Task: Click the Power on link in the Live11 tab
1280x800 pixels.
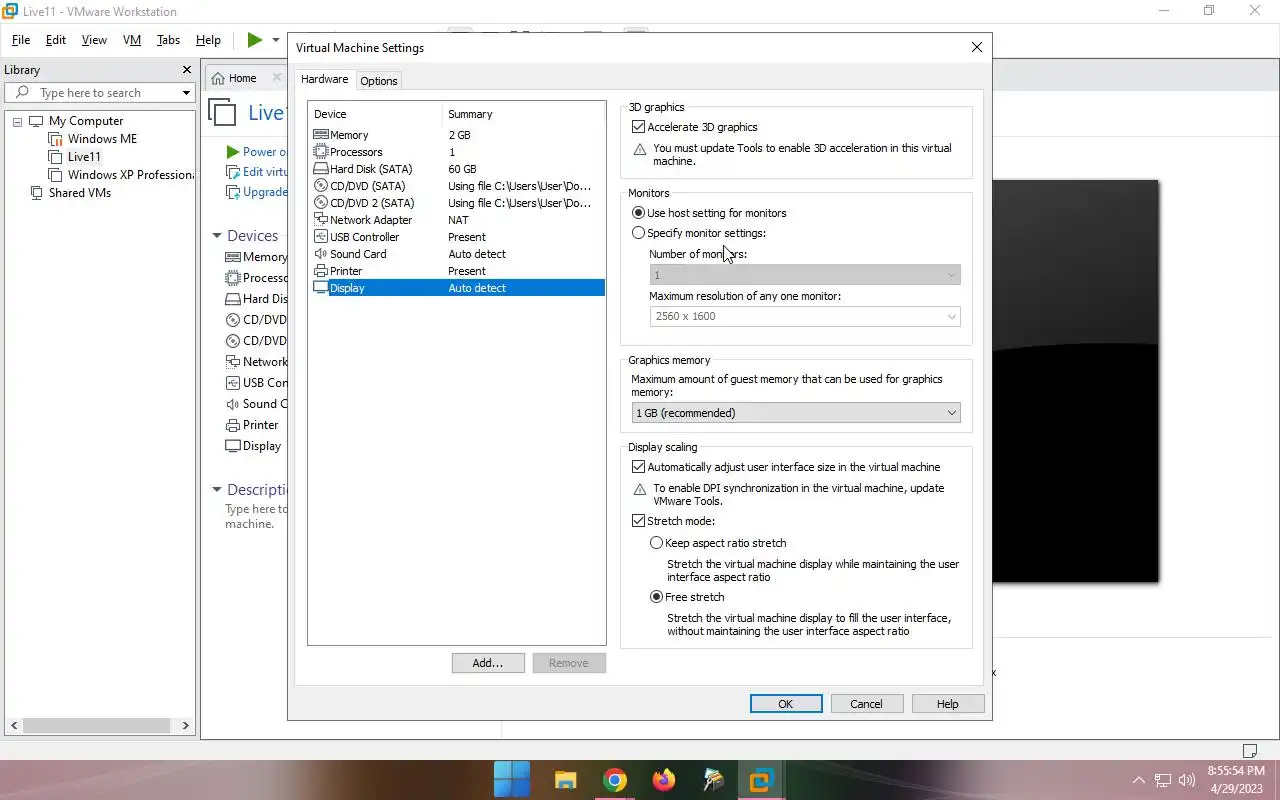Action: pos(264,152)
